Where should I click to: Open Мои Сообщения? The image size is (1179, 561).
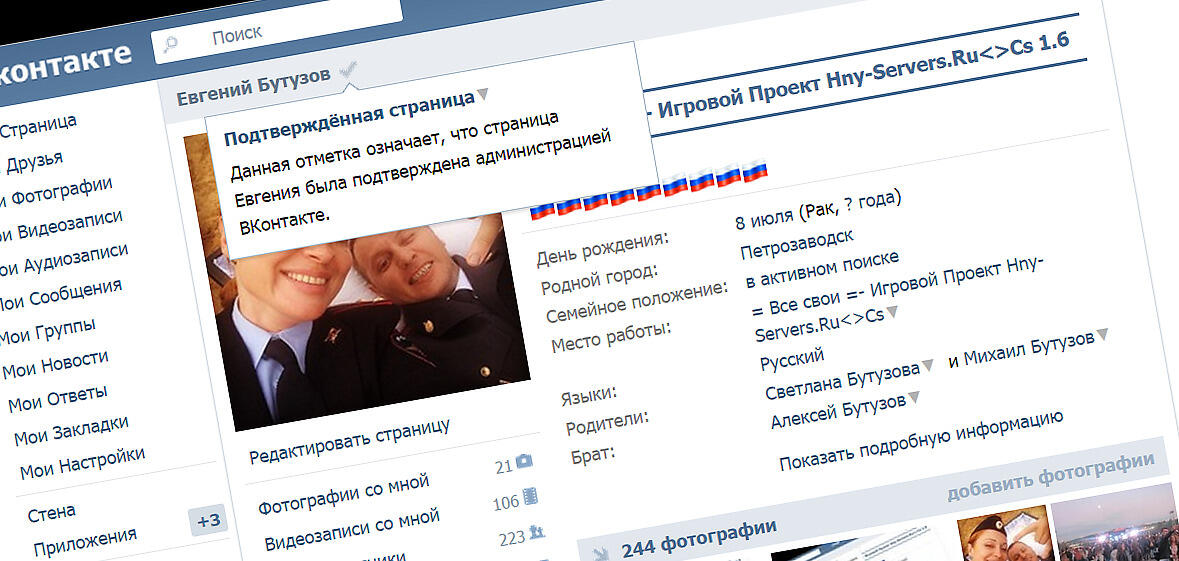point(60,296)
